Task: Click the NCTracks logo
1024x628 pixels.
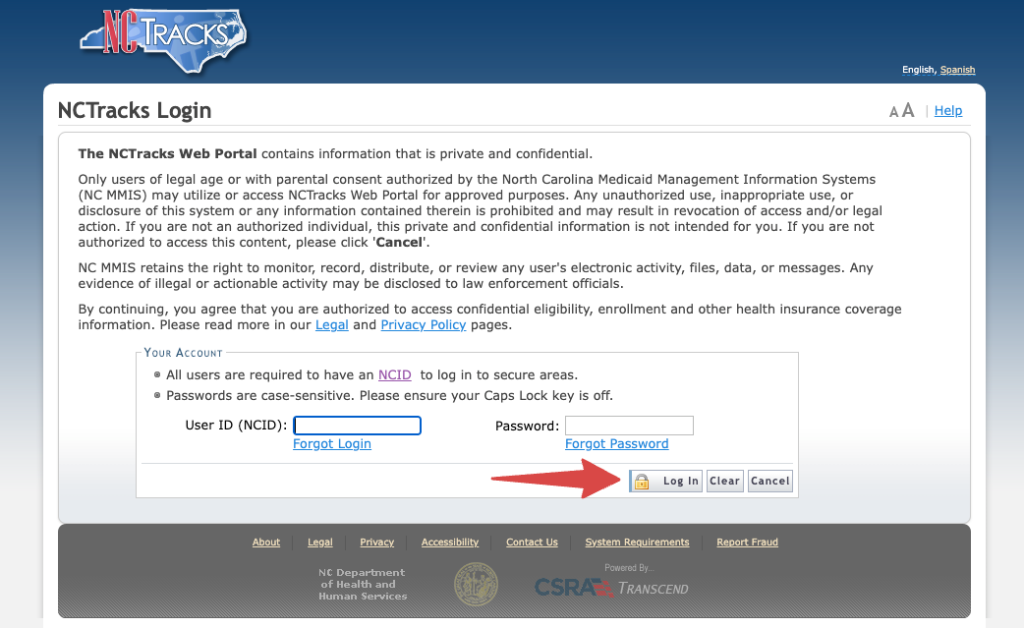Action: pos(162,40)
